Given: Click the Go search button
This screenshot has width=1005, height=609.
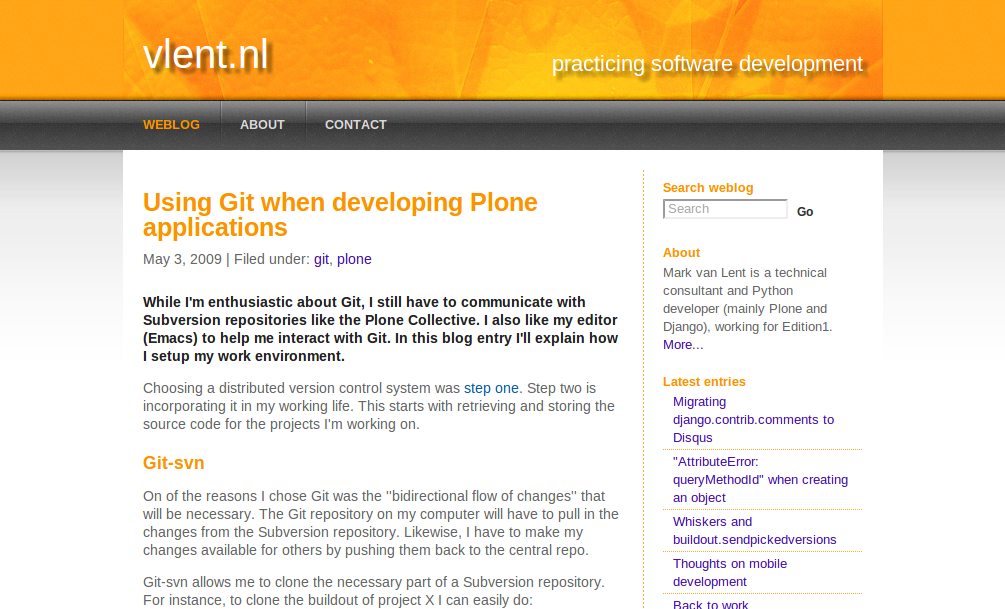Looking at the screenshot, I should point(805,212).
